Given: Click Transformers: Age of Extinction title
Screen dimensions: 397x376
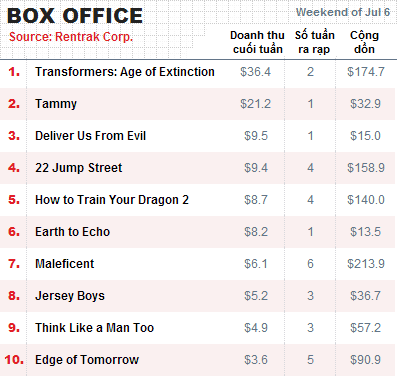Looking at the screenshot, I should (x=125, y=72).
